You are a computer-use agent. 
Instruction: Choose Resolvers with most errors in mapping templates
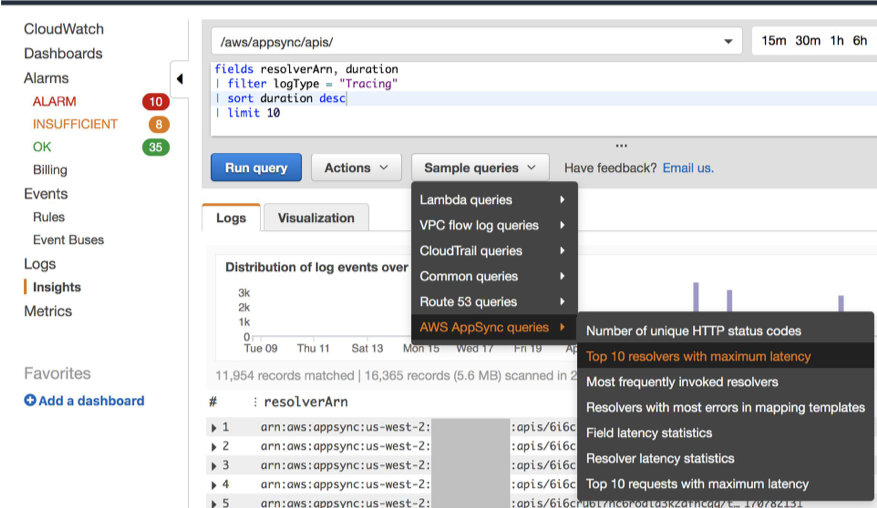click(725, 407)
